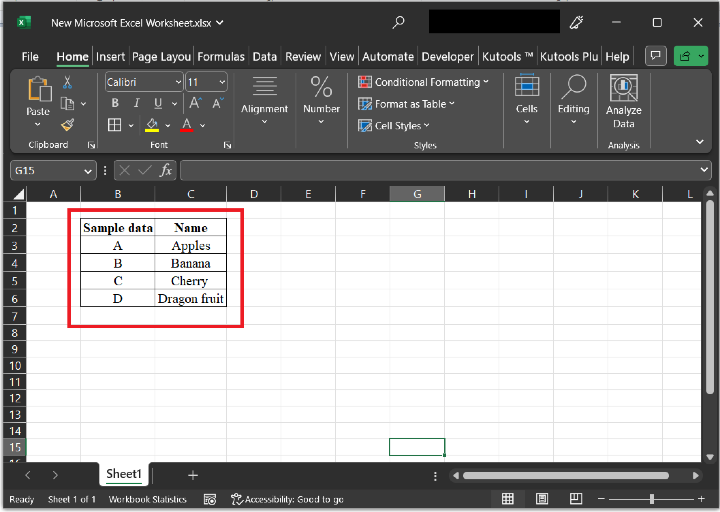The height and width of the screenshot is (512, 720).
Task: Increase font size with the larger A icon
Action: 195,103
